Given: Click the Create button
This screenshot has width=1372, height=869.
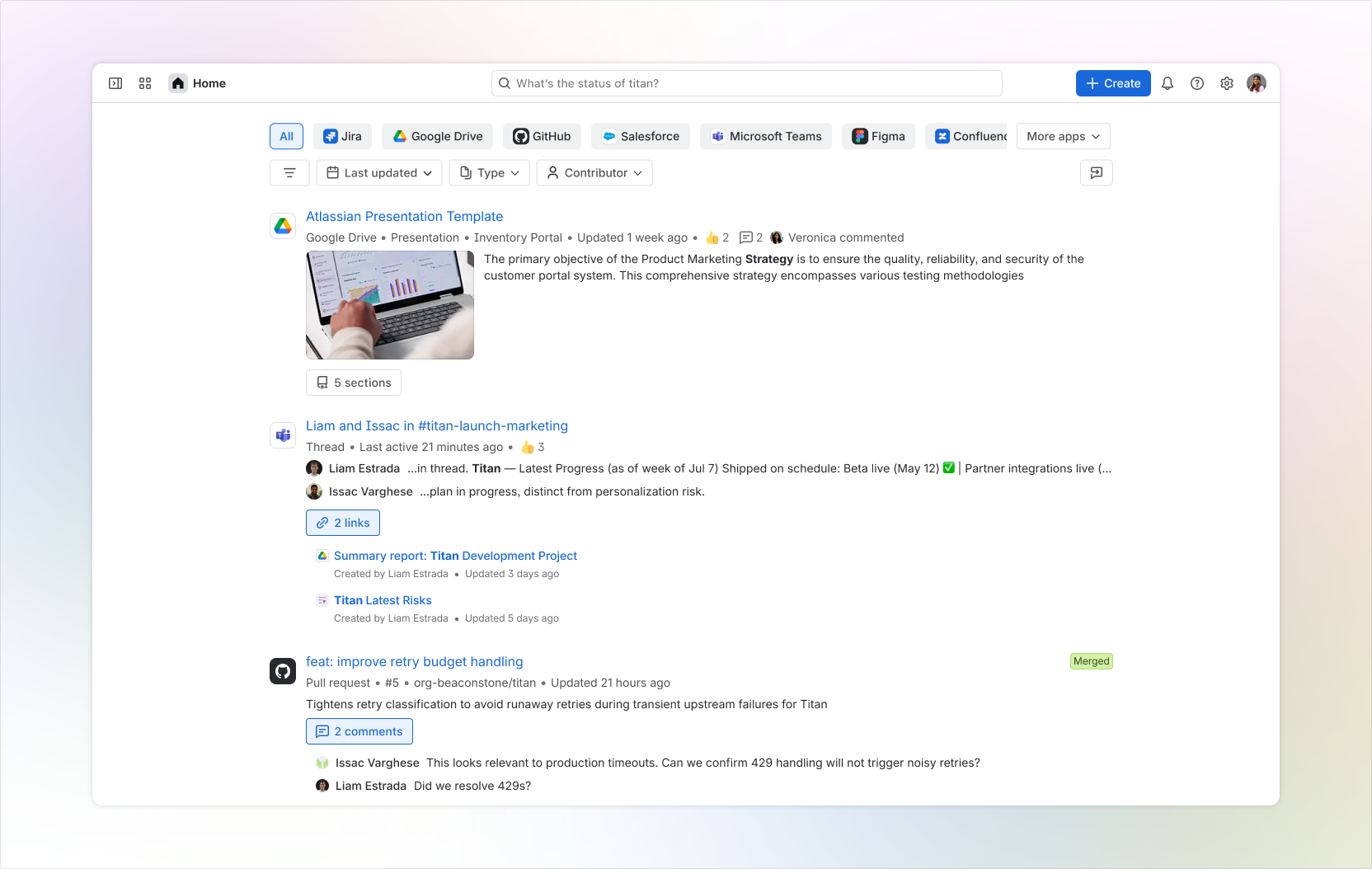Looking at the screenshot, I should pyautogui.click(x=1113, y=83).
